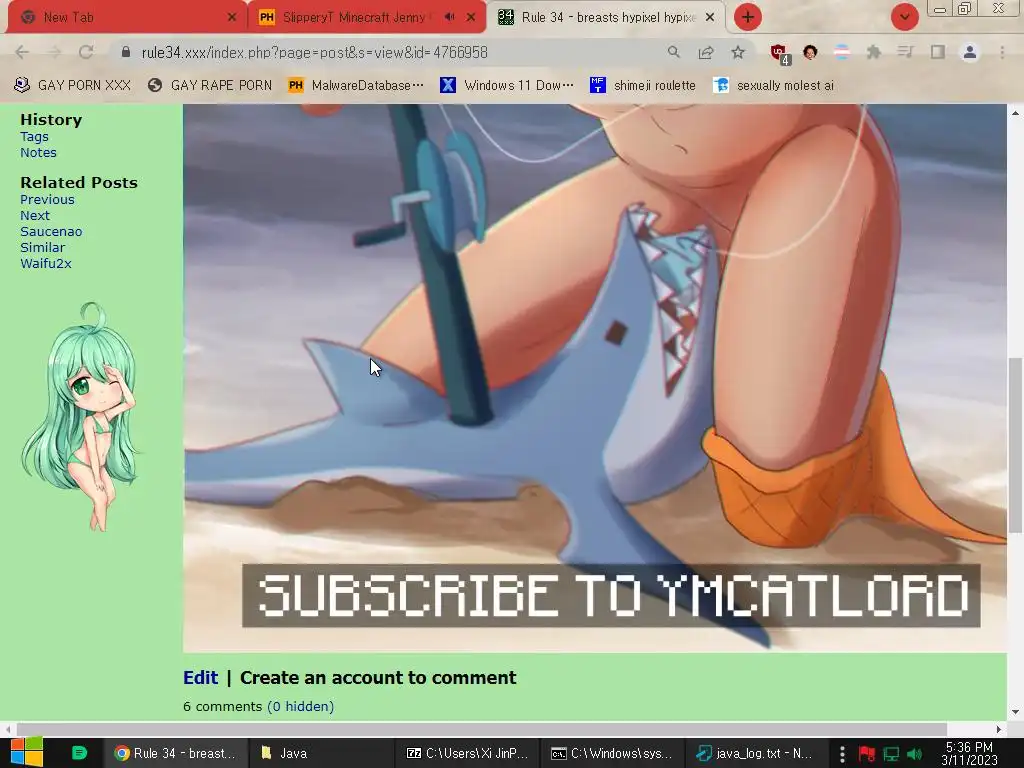Toggle the browser side panel icon
The image size is (1024, 768).
937,52
